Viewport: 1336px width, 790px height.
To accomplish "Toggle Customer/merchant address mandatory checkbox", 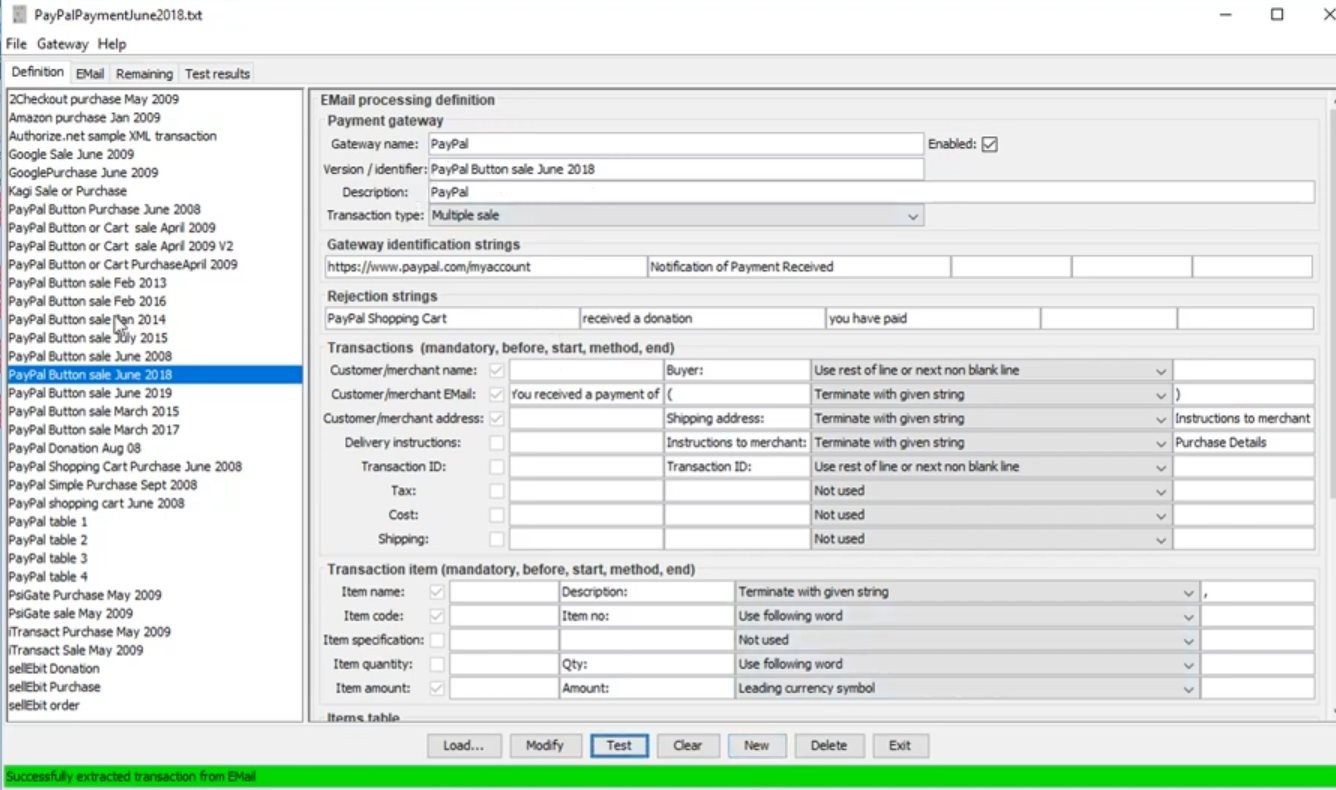I will coord(497,418).
